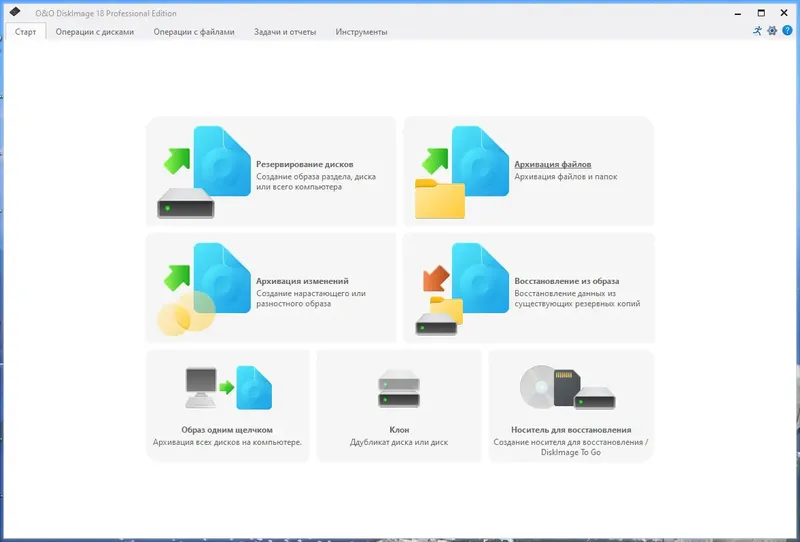The height and width of the screenshot is (542, 800).
Task: Click the Носитель для восстановления media icon
Action: pos(567,387)
